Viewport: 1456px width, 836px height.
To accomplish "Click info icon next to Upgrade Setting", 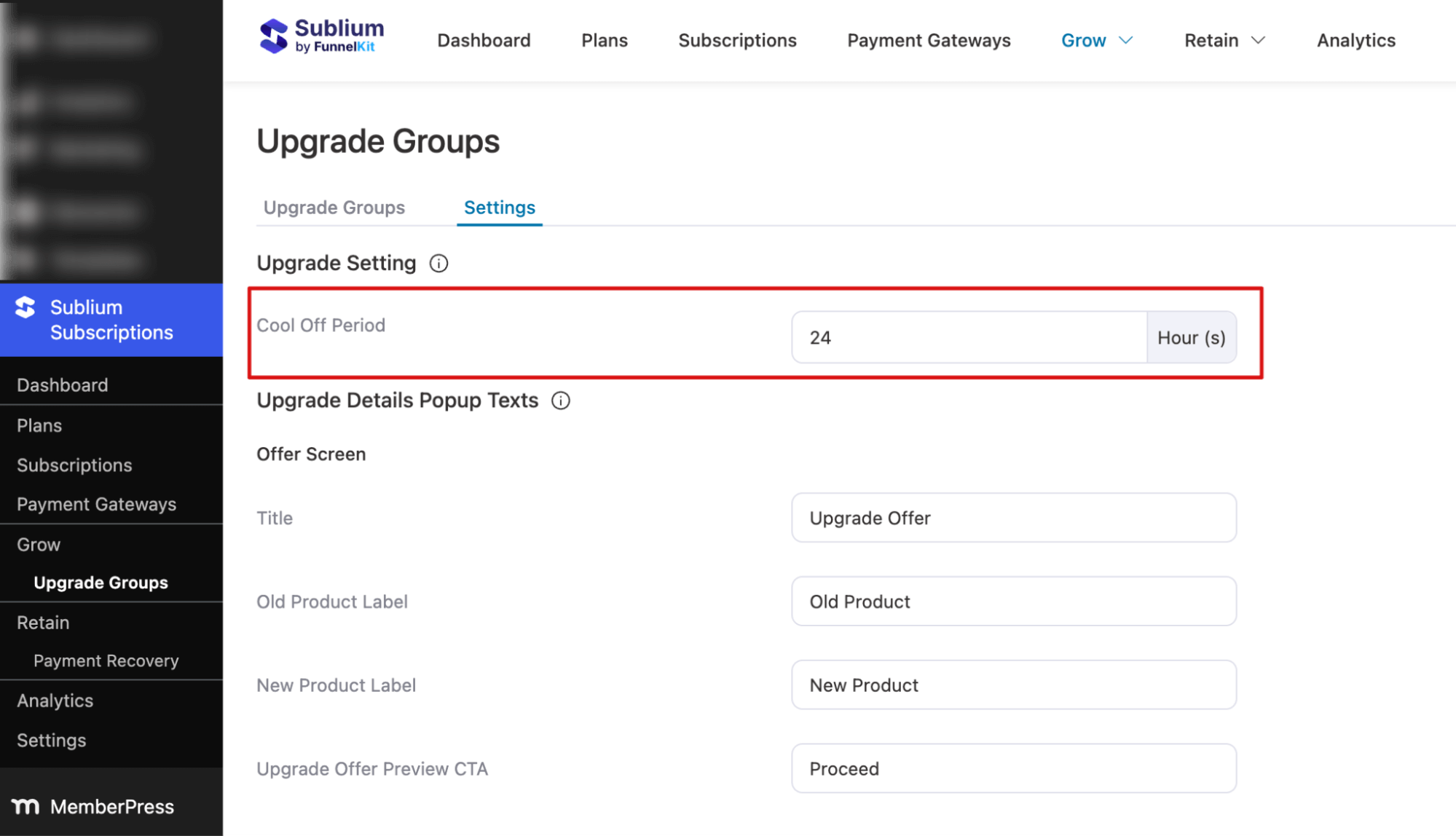I will click(438, 264).
